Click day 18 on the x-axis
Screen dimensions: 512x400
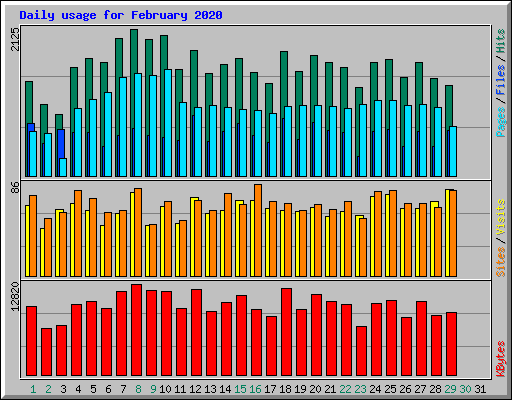click(x=285, y=389)
